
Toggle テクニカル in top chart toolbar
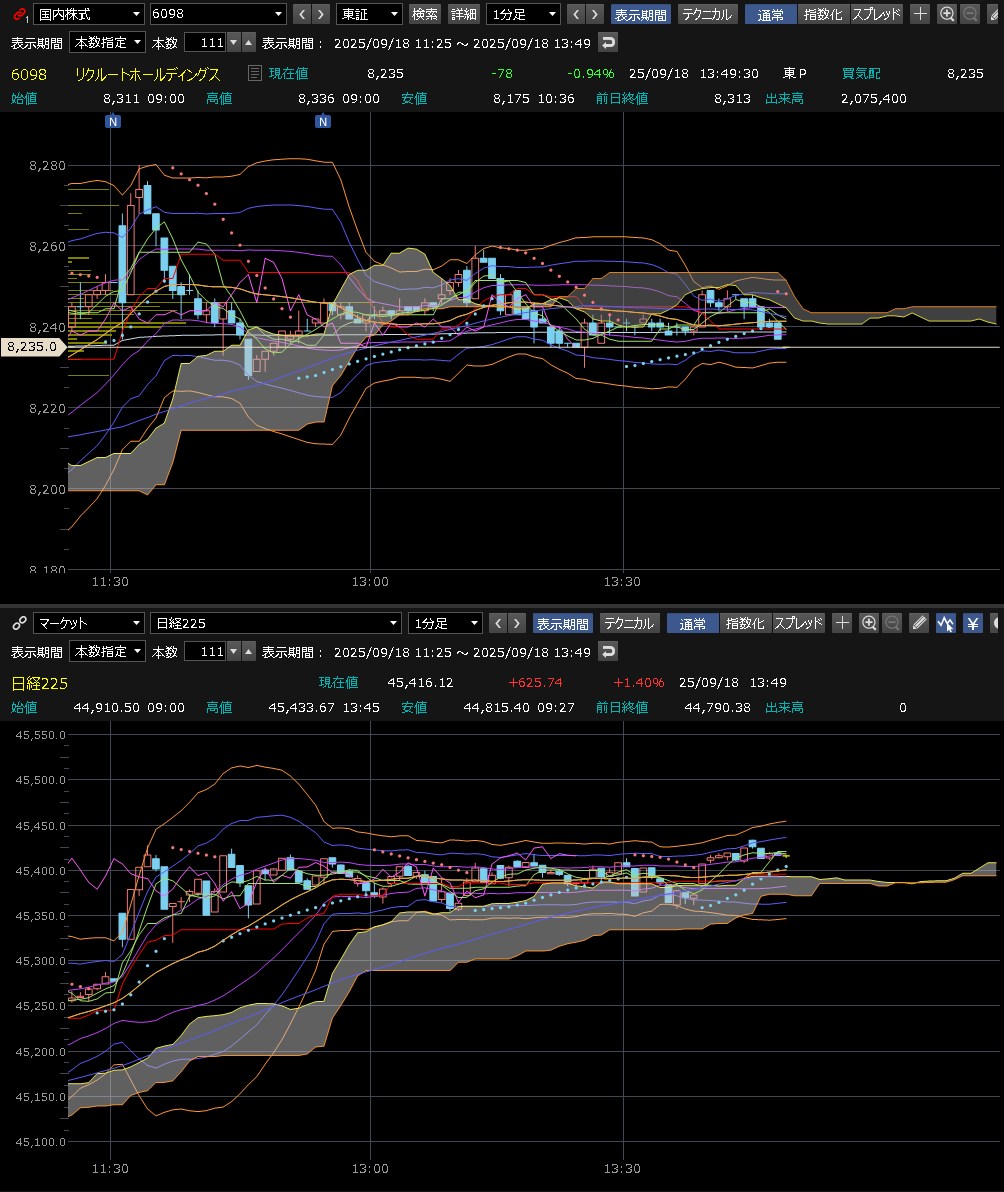(x=707, y=14)
